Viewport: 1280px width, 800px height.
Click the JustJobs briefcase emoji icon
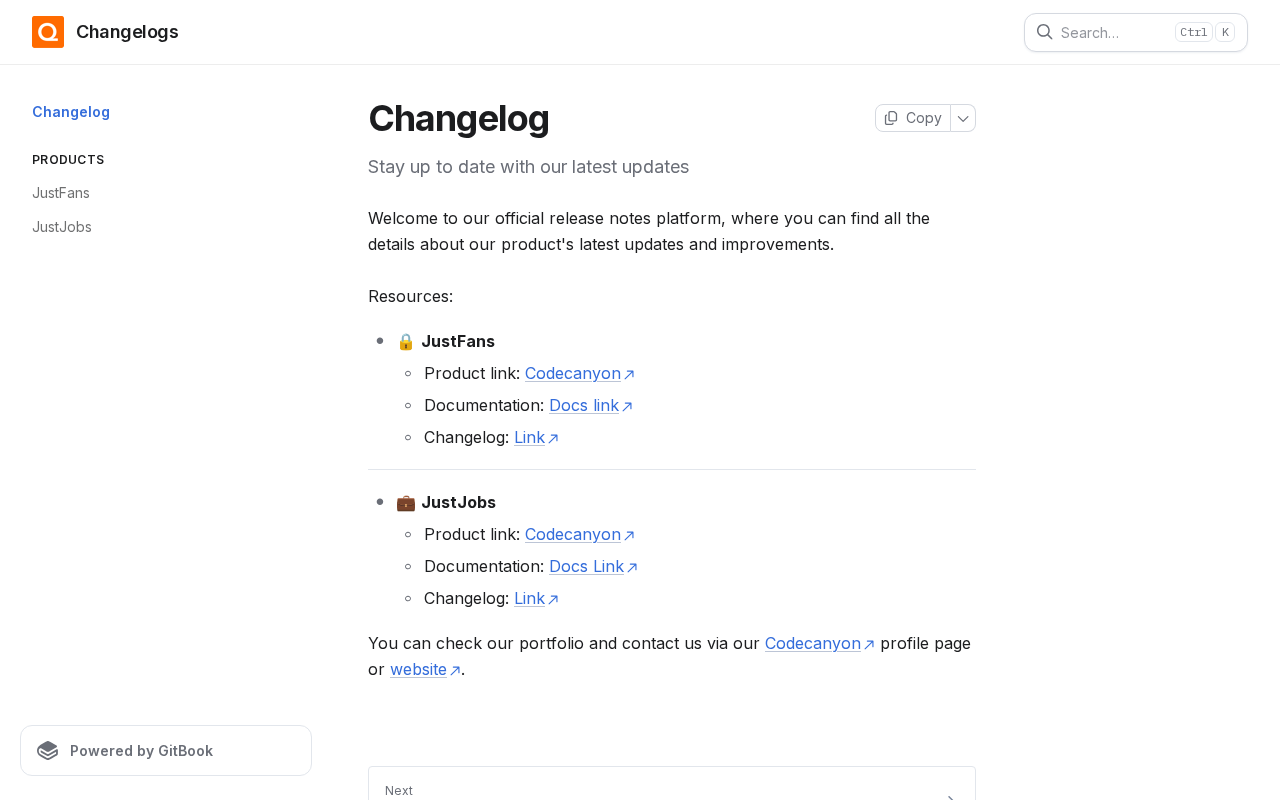click(x=406, y=502)
